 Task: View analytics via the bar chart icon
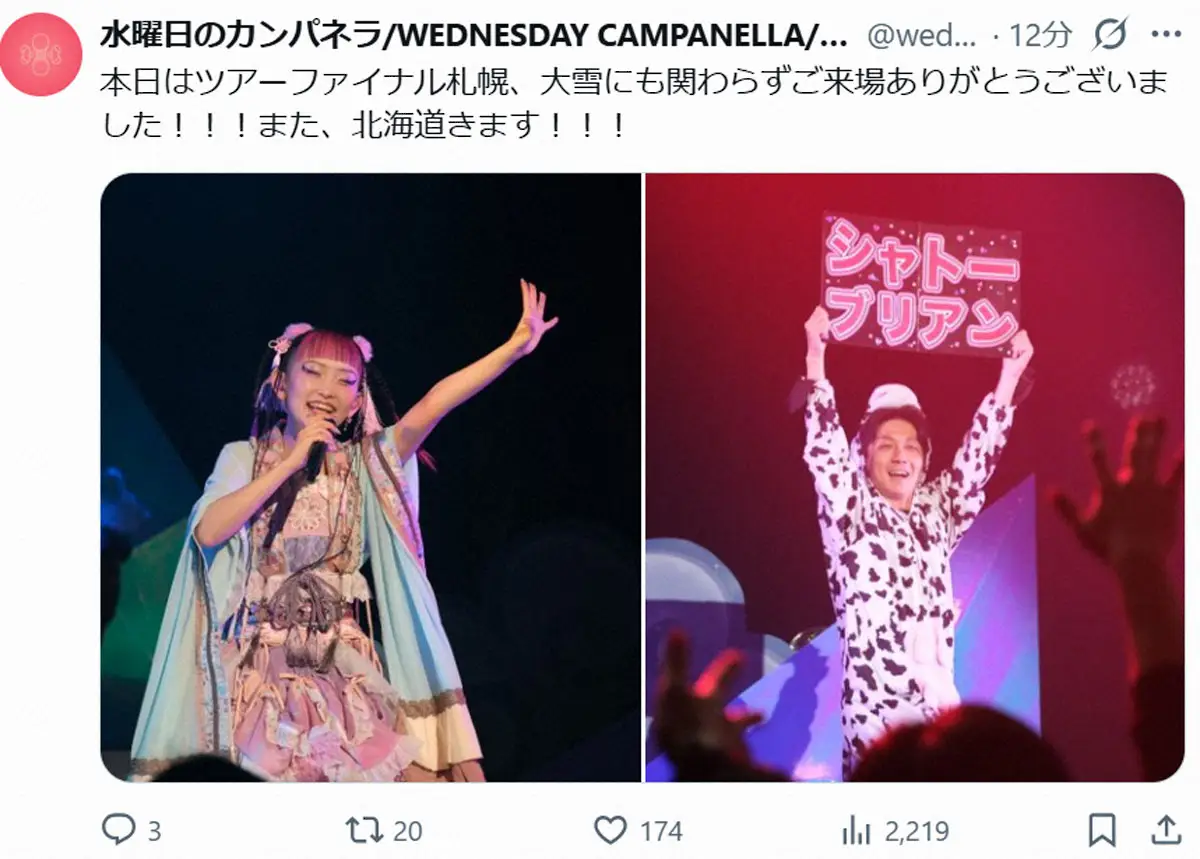(856, 829)
